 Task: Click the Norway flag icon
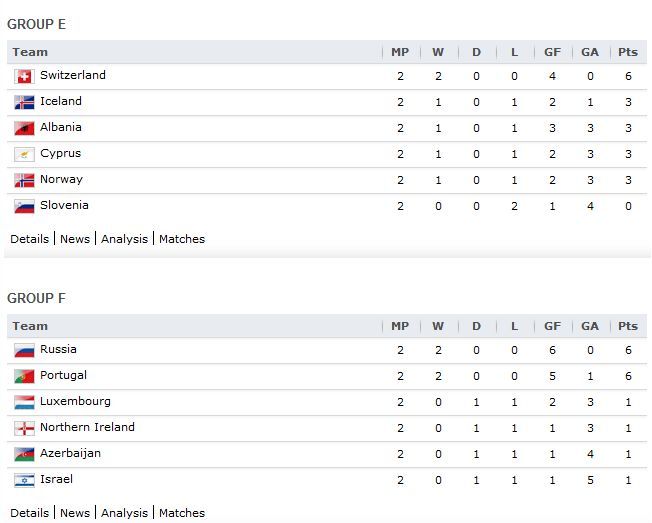[24, 180]
